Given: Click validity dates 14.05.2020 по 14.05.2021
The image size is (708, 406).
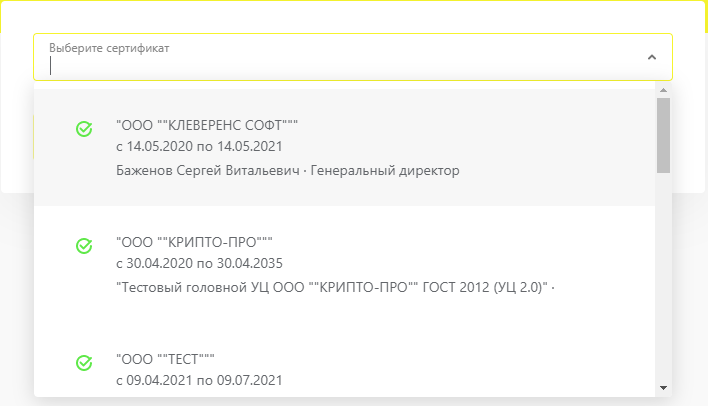Looking at the screenshot, I should [x=199, y=146].
